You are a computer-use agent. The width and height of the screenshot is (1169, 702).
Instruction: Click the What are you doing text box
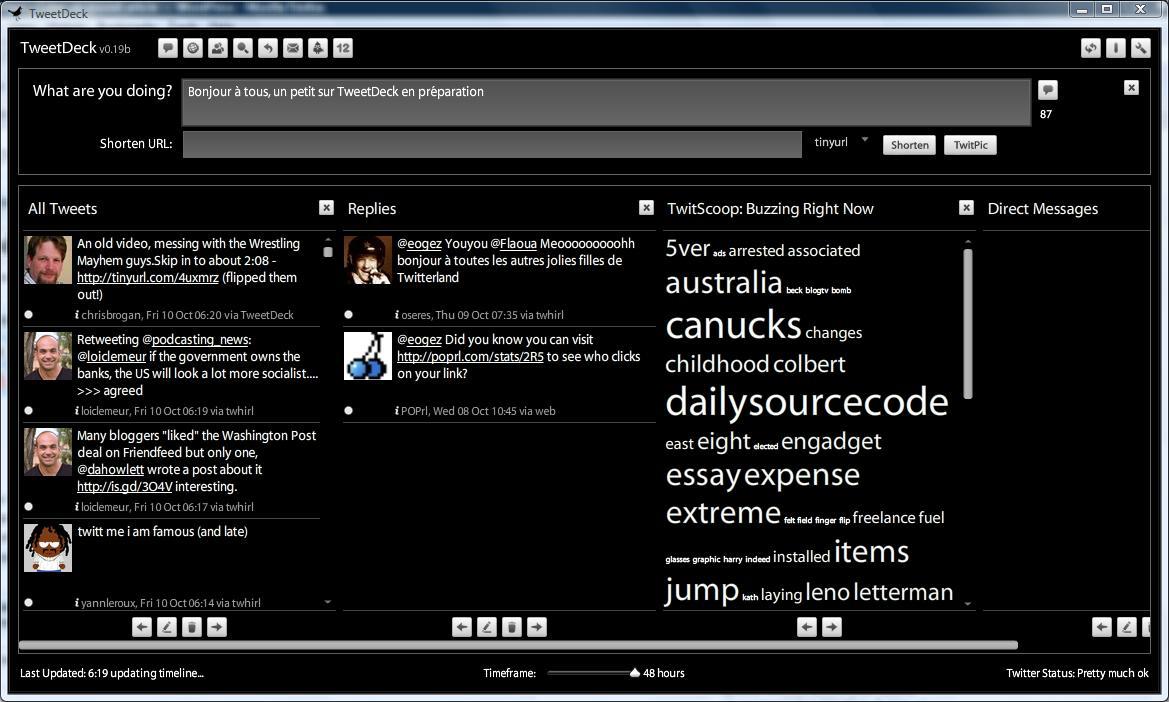click(606, 102)
